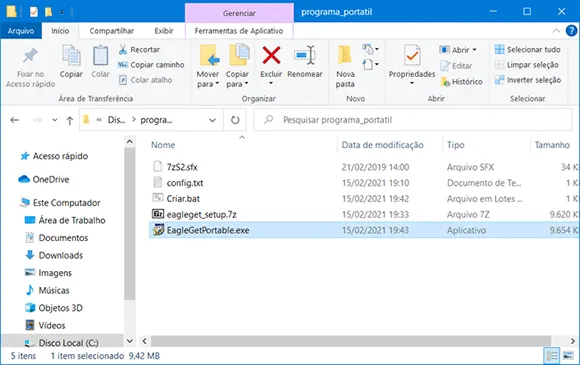Image resolution: width=580 pixels, height=365 pixels.
Task: Sort by the Tipo column
Action: click(x=455, y=145)
